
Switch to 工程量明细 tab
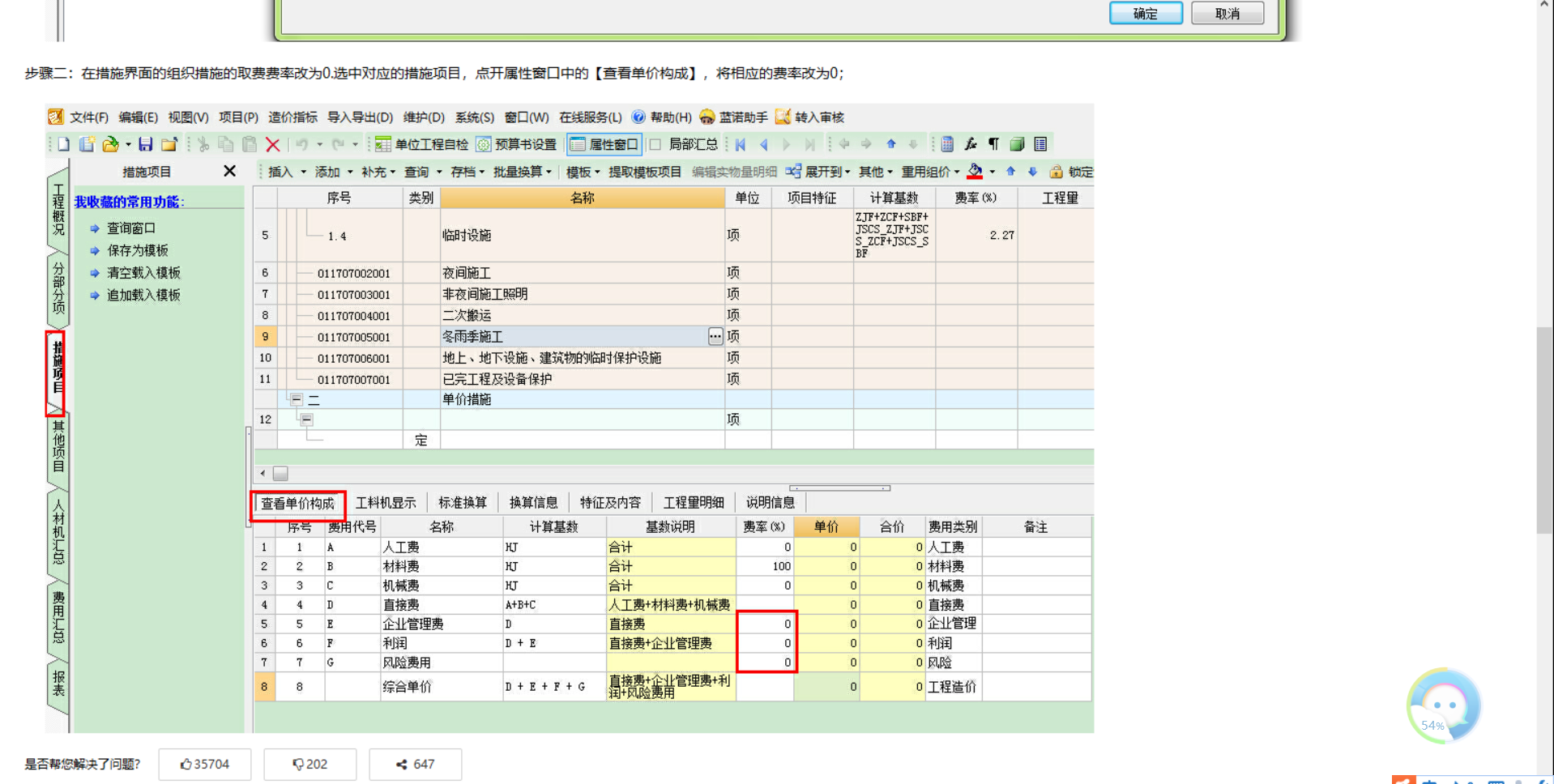click(694, 503)
